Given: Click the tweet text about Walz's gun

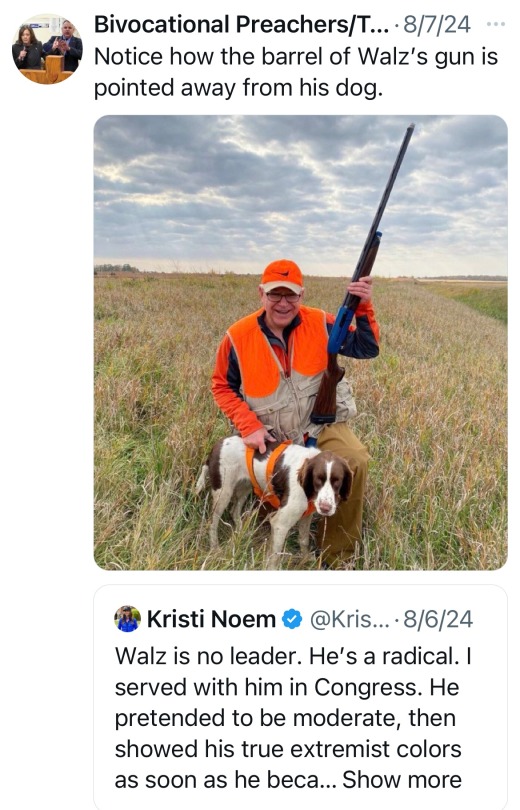Looking at the screenshot, I should point(295,72).
